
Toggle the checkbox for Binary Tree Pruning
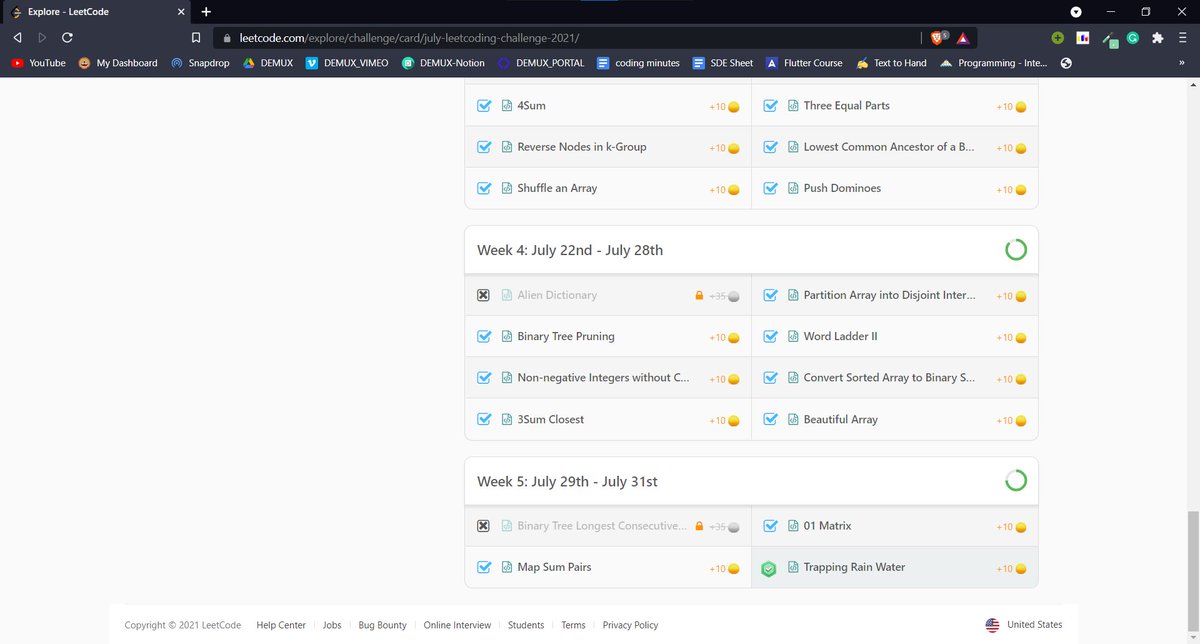[484, 336]
